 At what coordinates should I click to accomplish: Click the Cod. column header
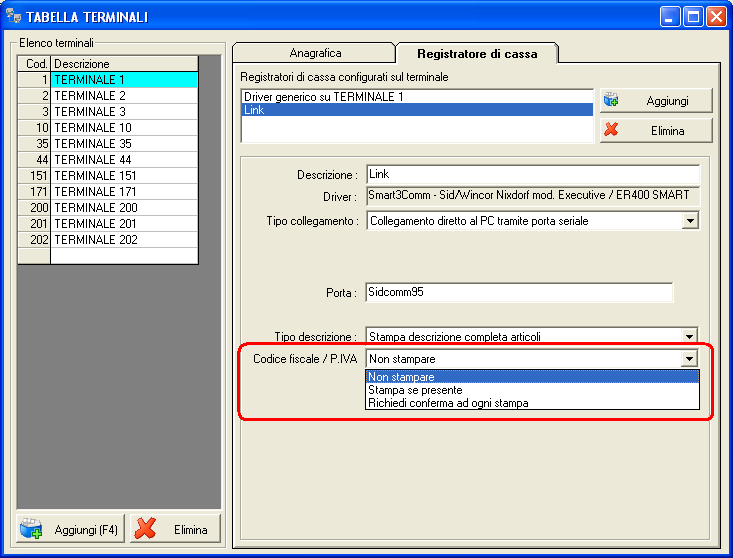point(34,64)
